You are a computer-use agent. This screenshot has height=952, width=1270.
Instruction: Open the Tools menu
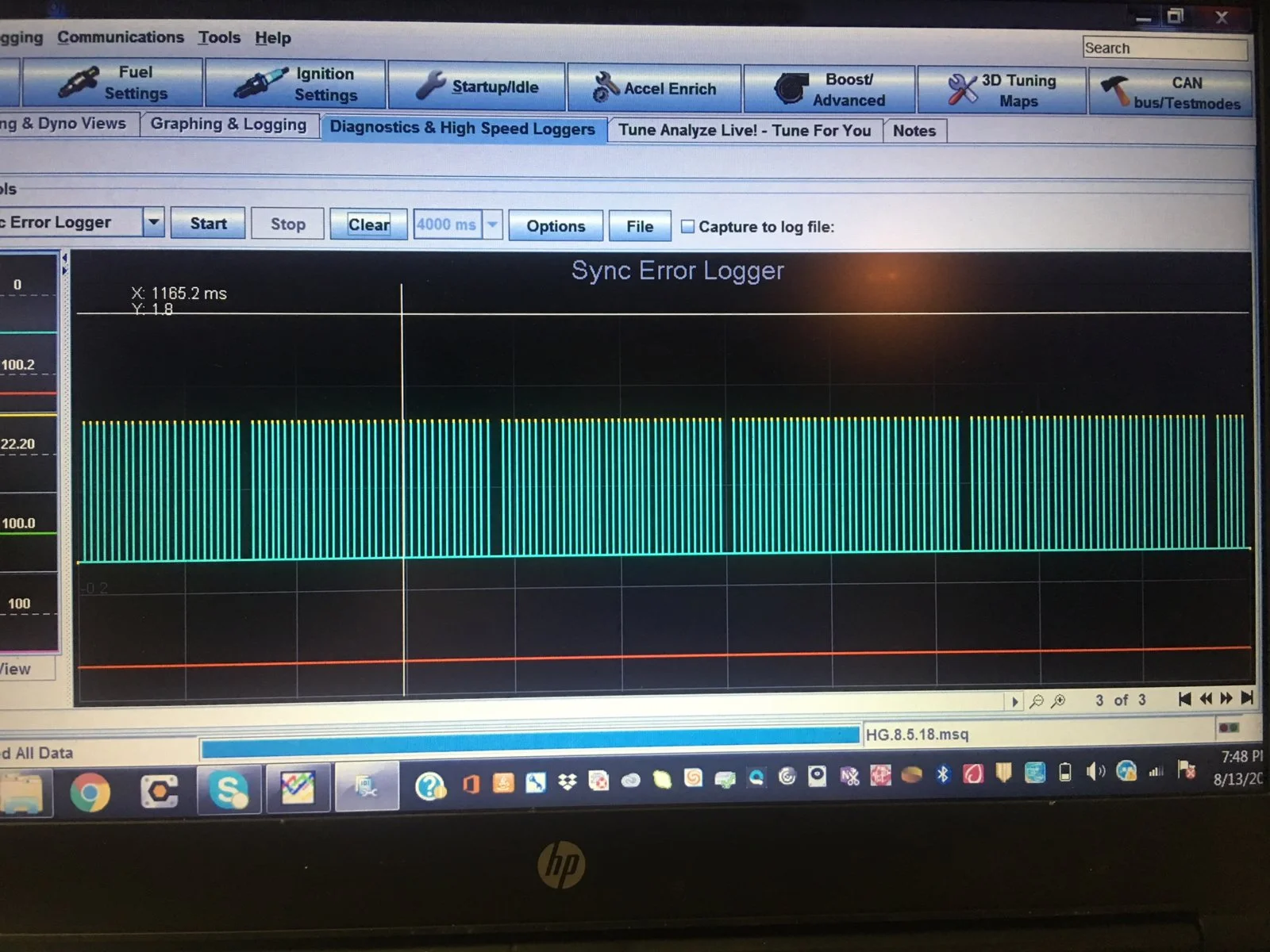pos(219,37)
